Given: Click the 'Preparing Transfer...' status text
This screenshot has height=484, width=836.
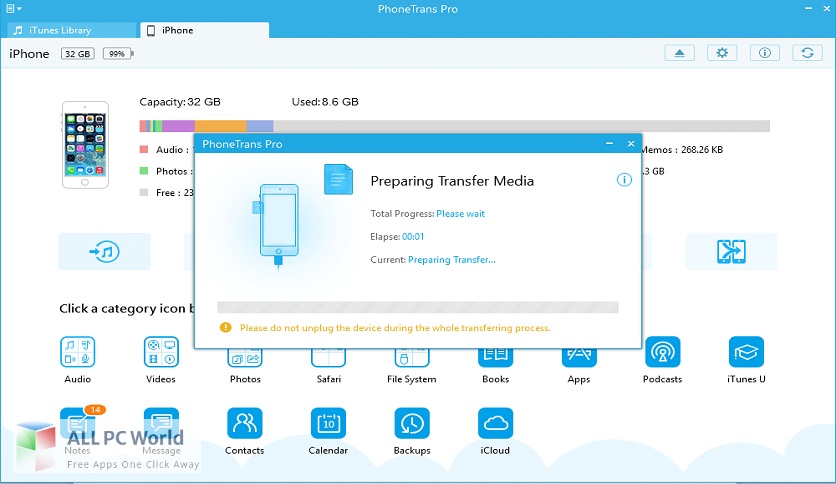Looking at the screenshot, I should tap(452, 260).
